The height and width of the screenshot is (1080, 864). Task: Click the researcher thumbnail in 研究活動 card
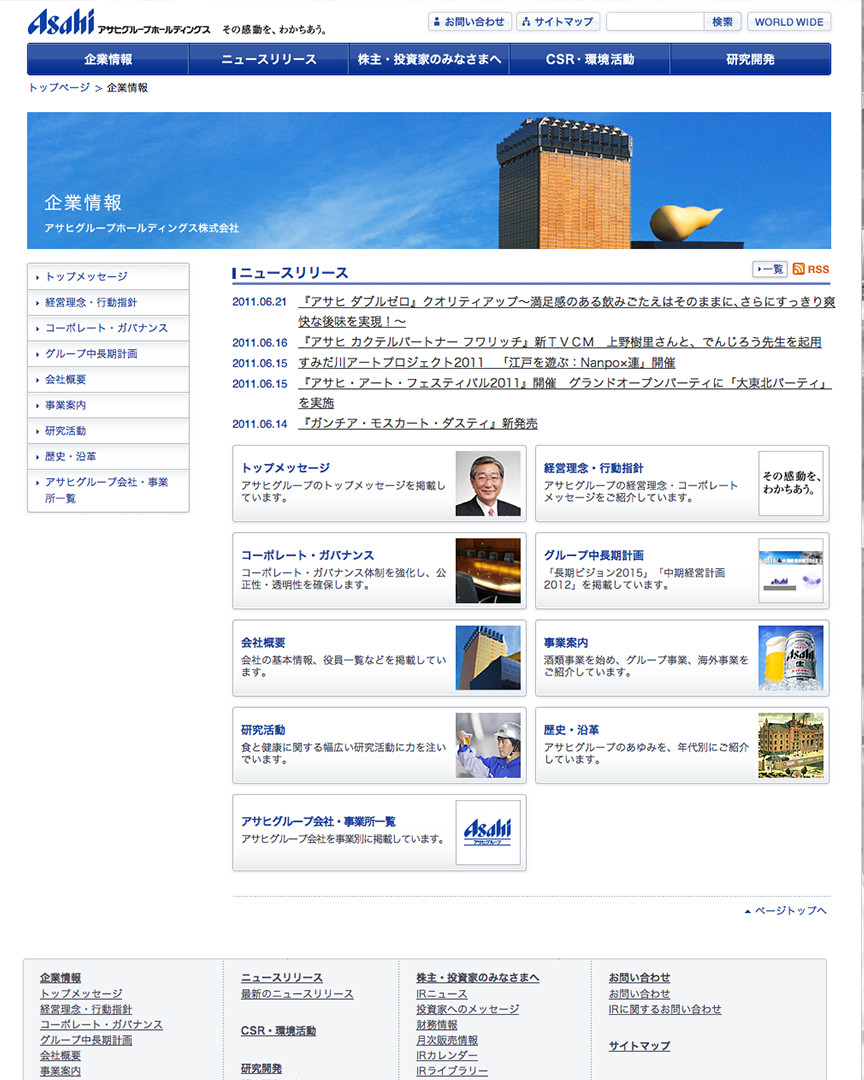488,745
